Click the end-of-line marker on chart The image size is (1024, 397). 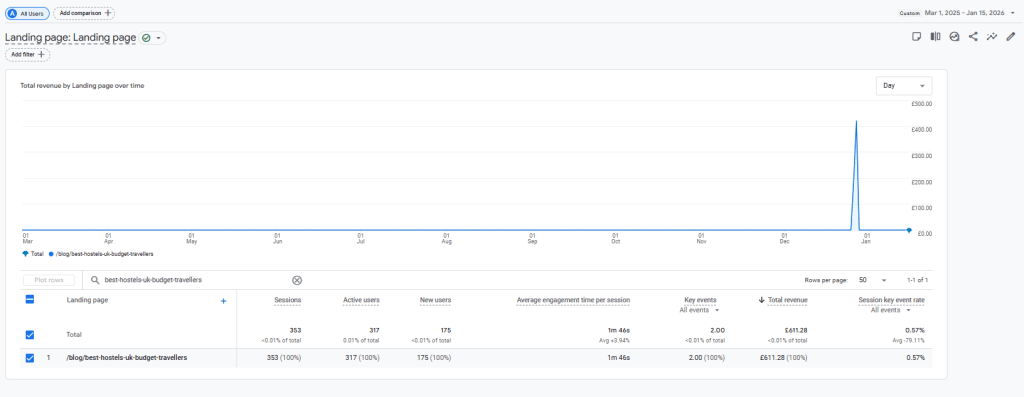pos(909,230)
